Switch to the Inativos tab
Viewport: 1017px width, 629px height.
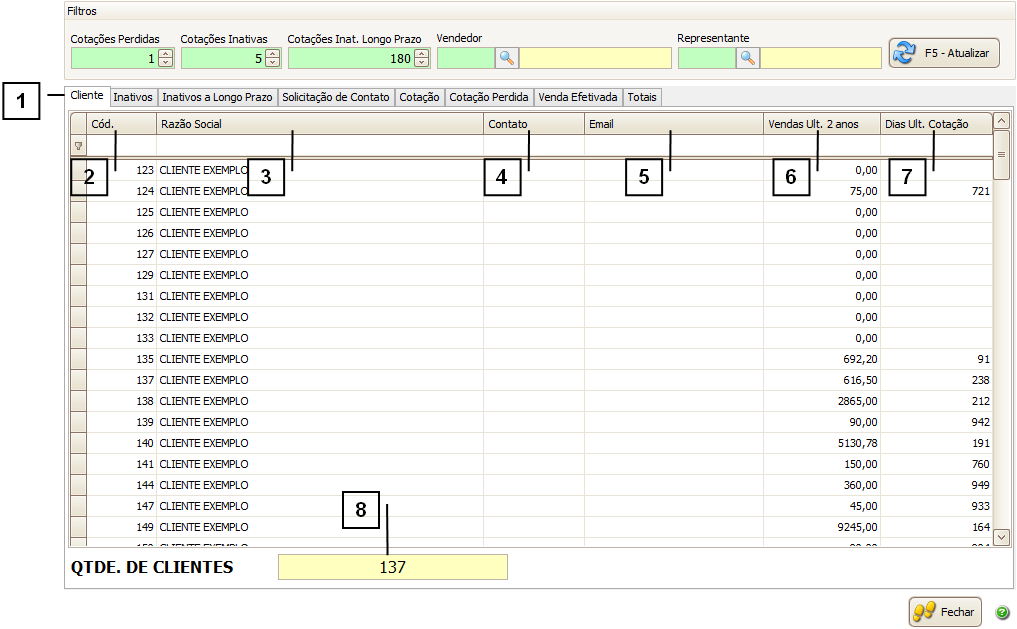[133, 98]
